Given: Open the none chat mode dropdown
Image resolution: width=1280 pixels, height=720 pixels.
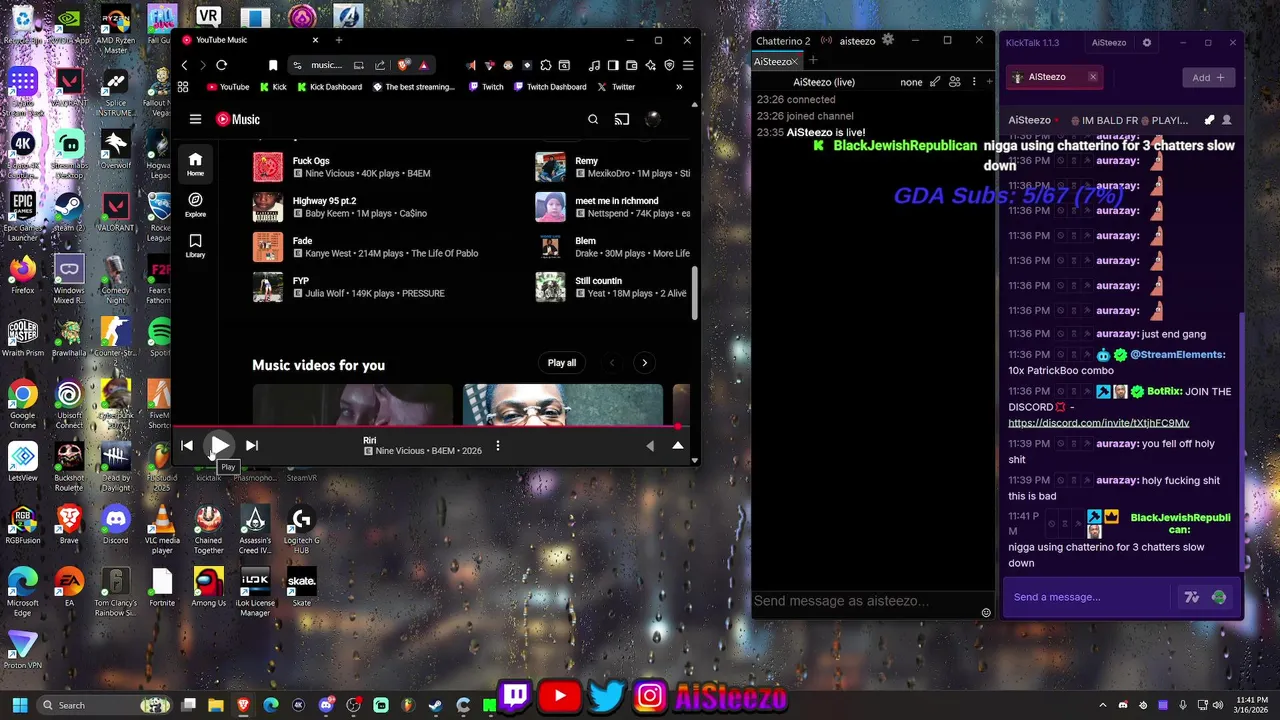Looking at the screenshot, I should 911,82.
